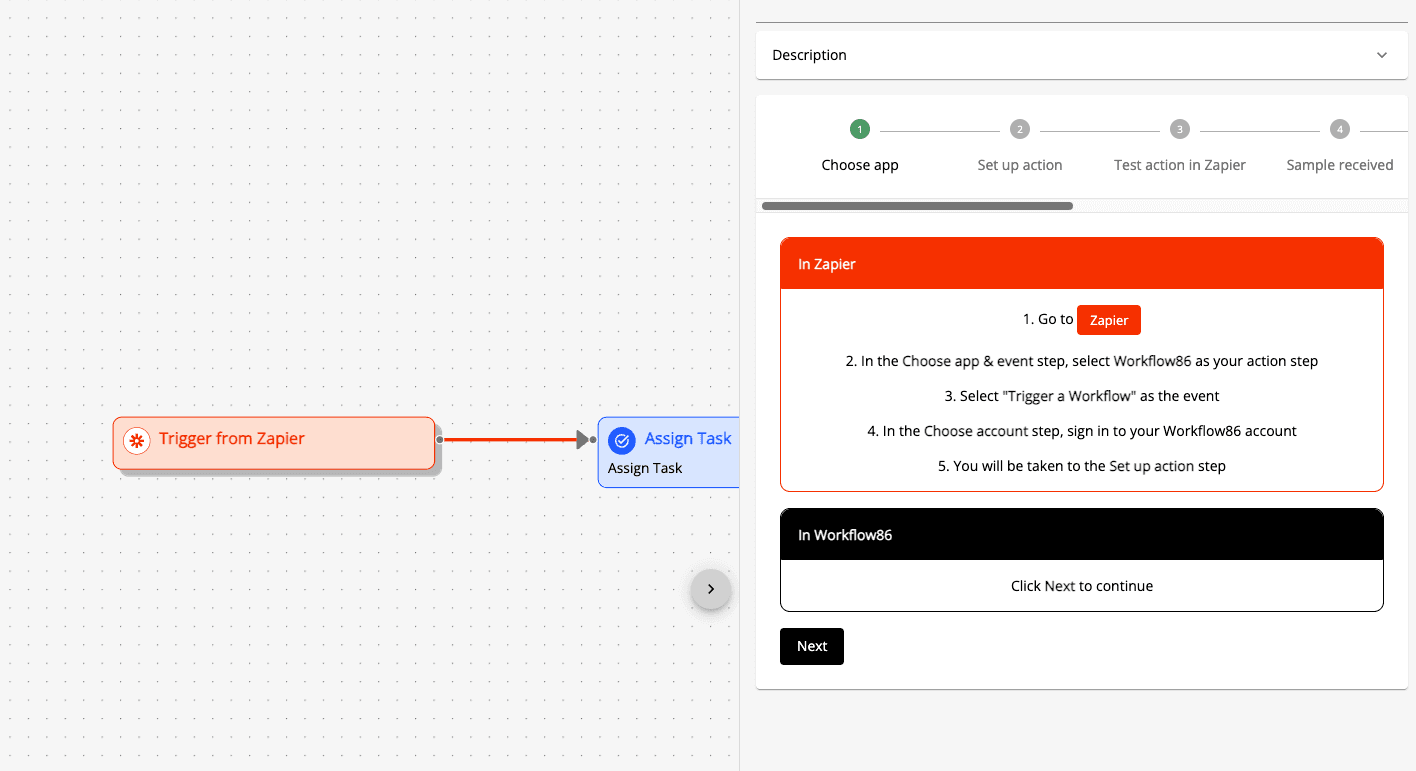Click the horizontal stepper scrollbar
Image resolution: width=1416 pixels, height=771 pixels.
917,206
